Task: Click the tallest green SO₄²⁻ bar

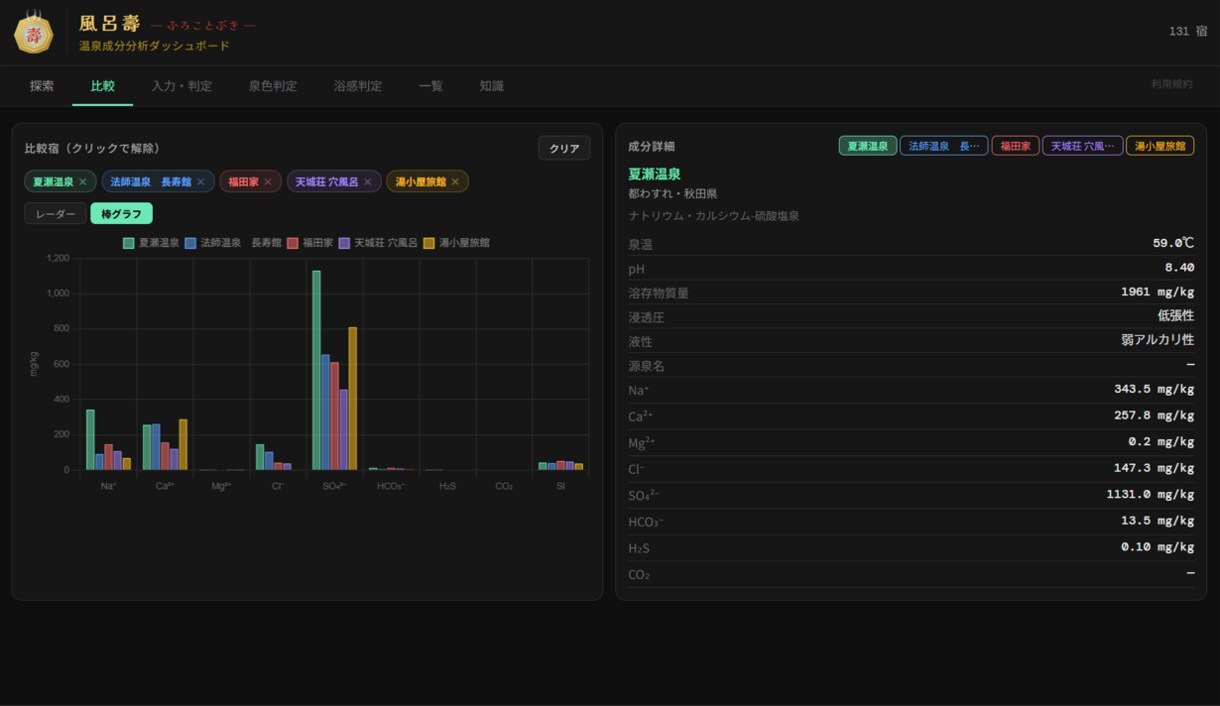Action: [316, 370]
